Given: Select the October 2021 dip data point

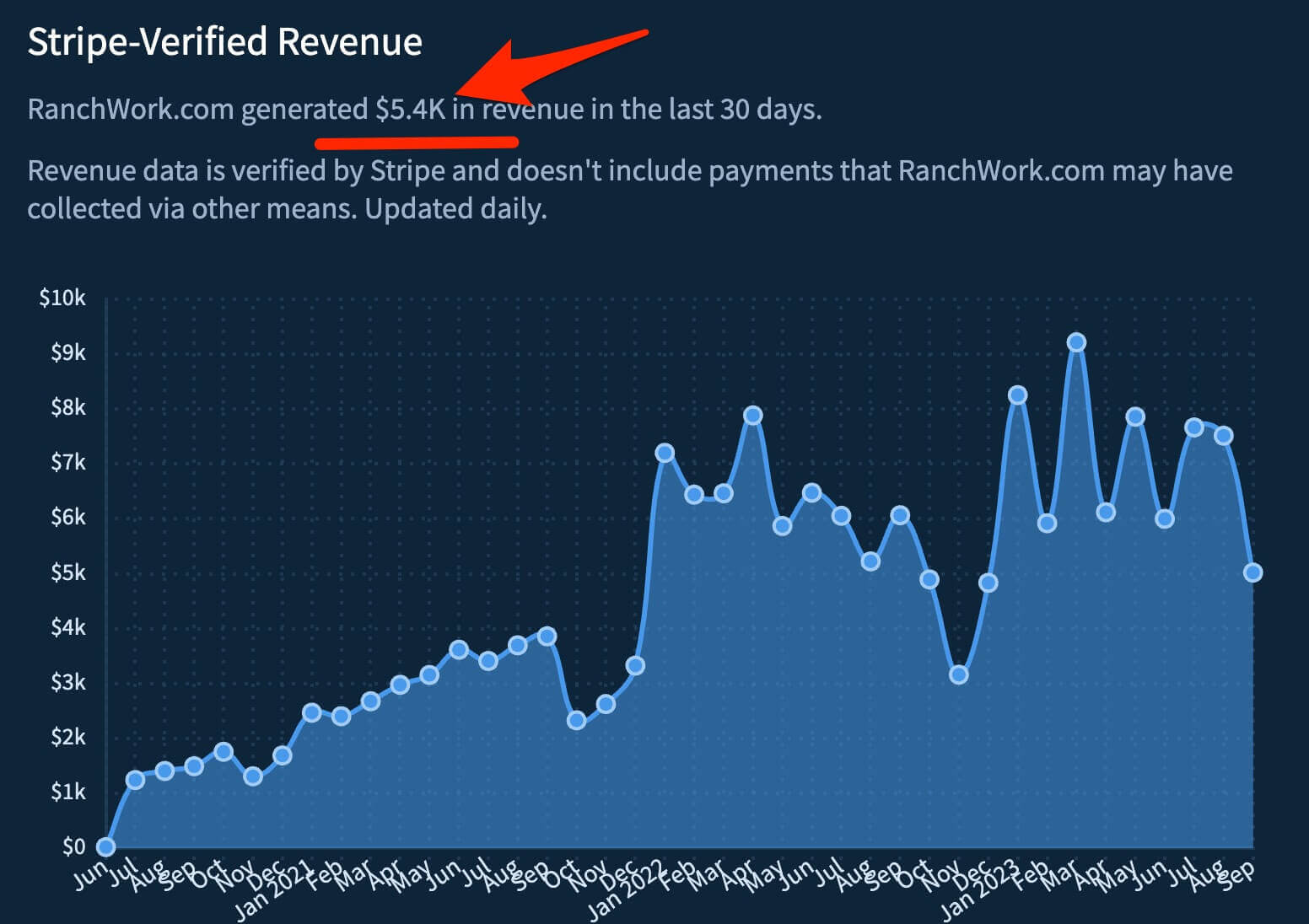Looking at the screenshot, I should pos(576,720).
